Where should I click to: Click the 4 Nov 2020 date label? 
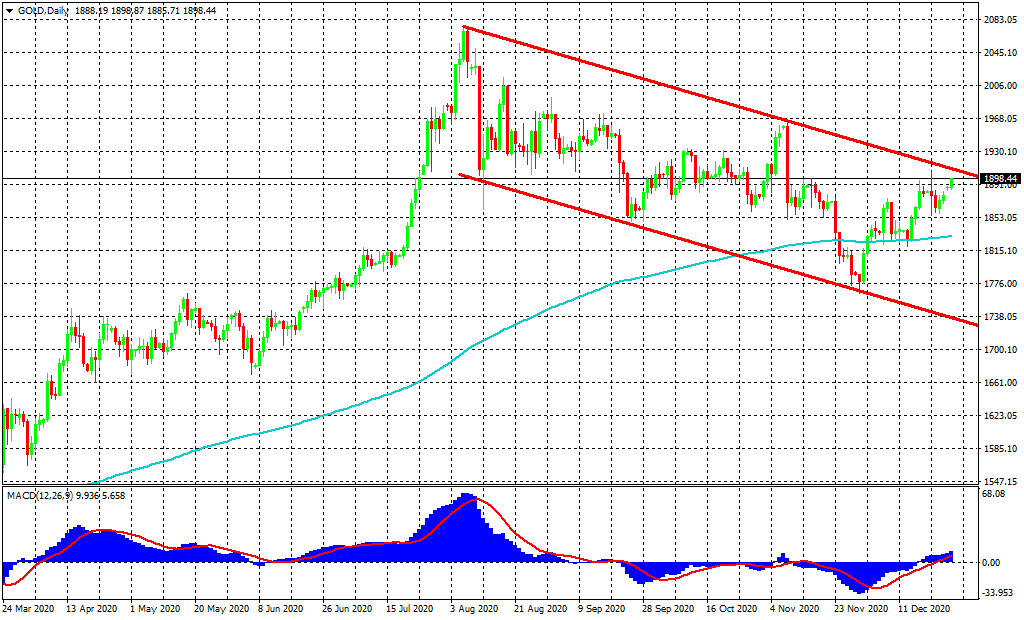coord(795,607)
